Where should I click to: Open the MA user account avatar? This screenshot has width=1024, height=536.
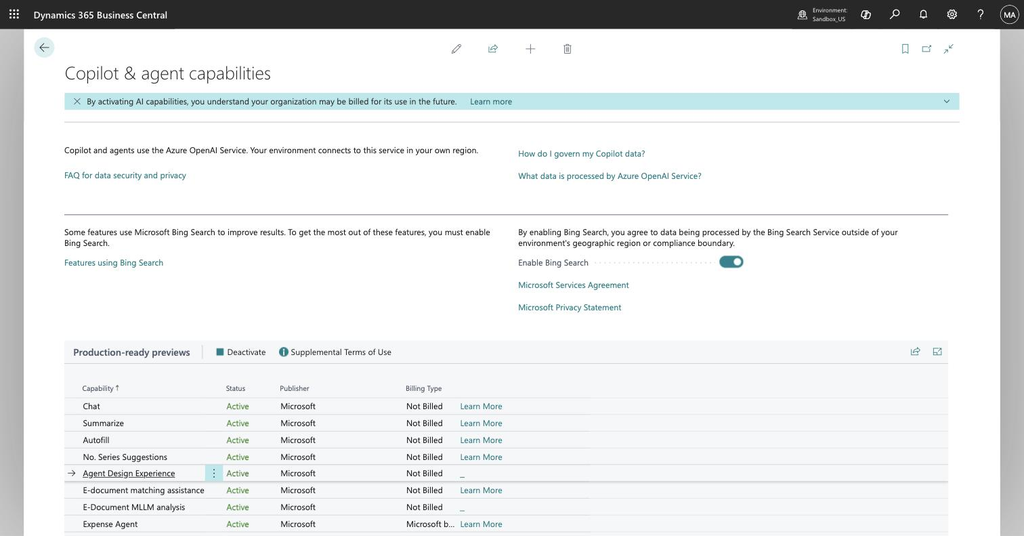click(x=1009, y=14)
